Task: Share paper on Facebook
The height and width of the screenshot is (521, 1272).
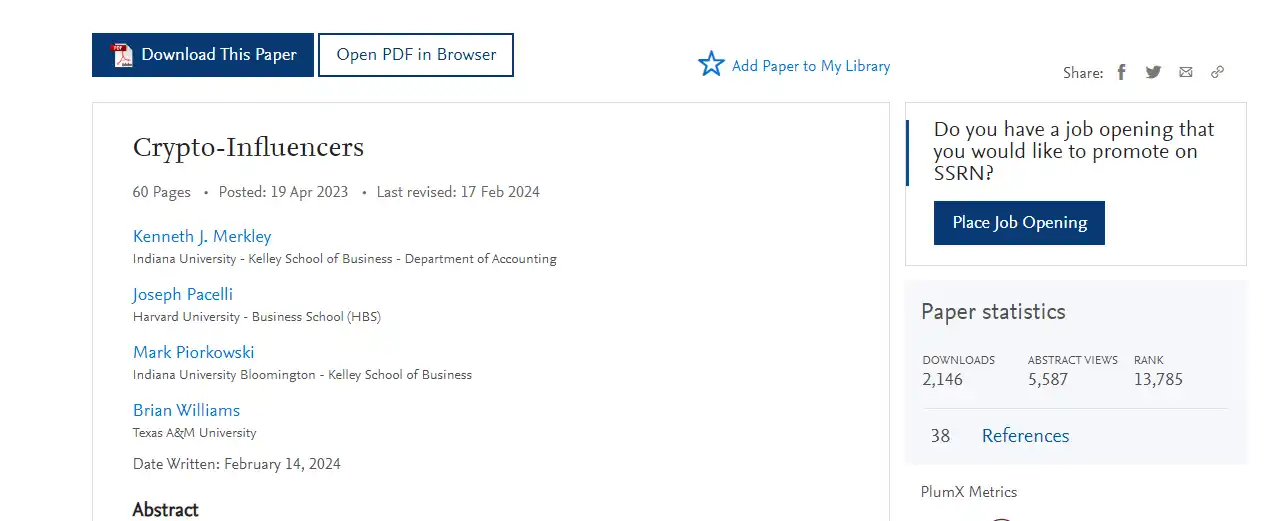Action: tap(1122, 72)
